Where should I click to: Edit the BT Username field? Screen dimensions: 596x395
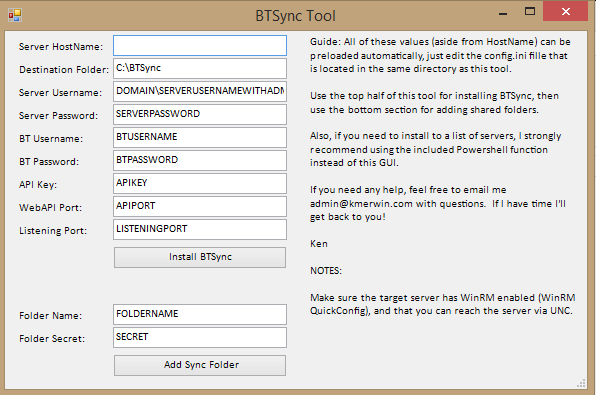(x=200, y=137)
